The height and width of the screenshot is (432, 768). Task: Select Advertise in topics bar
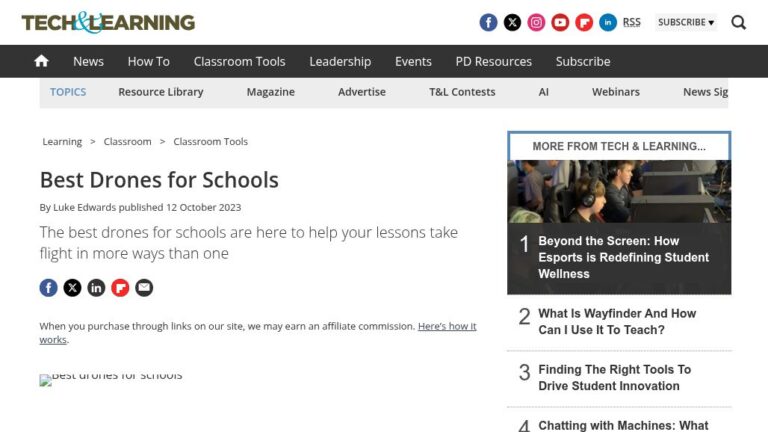(362, 92)
